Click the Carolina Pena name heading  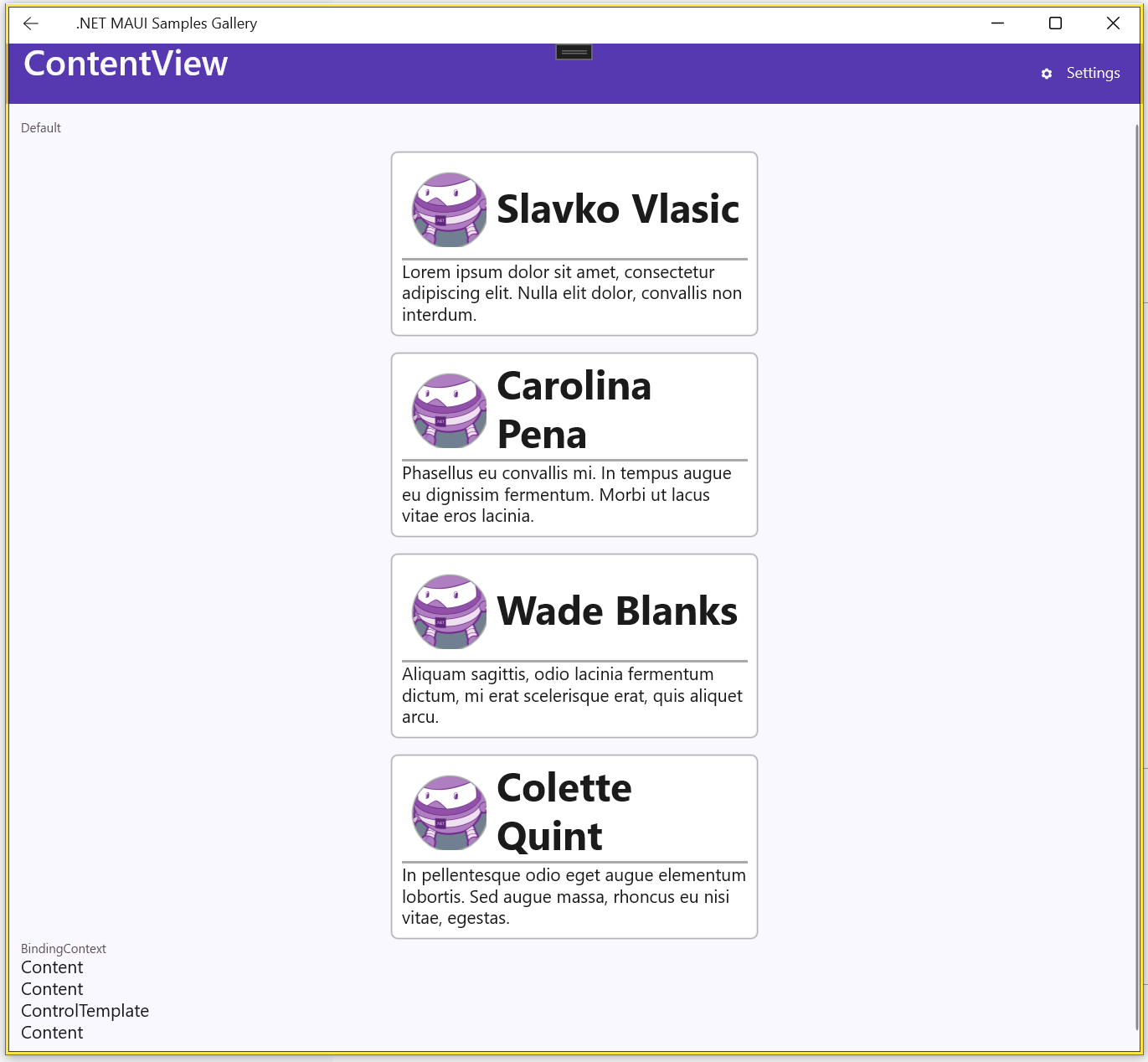(x=574, y=410)
